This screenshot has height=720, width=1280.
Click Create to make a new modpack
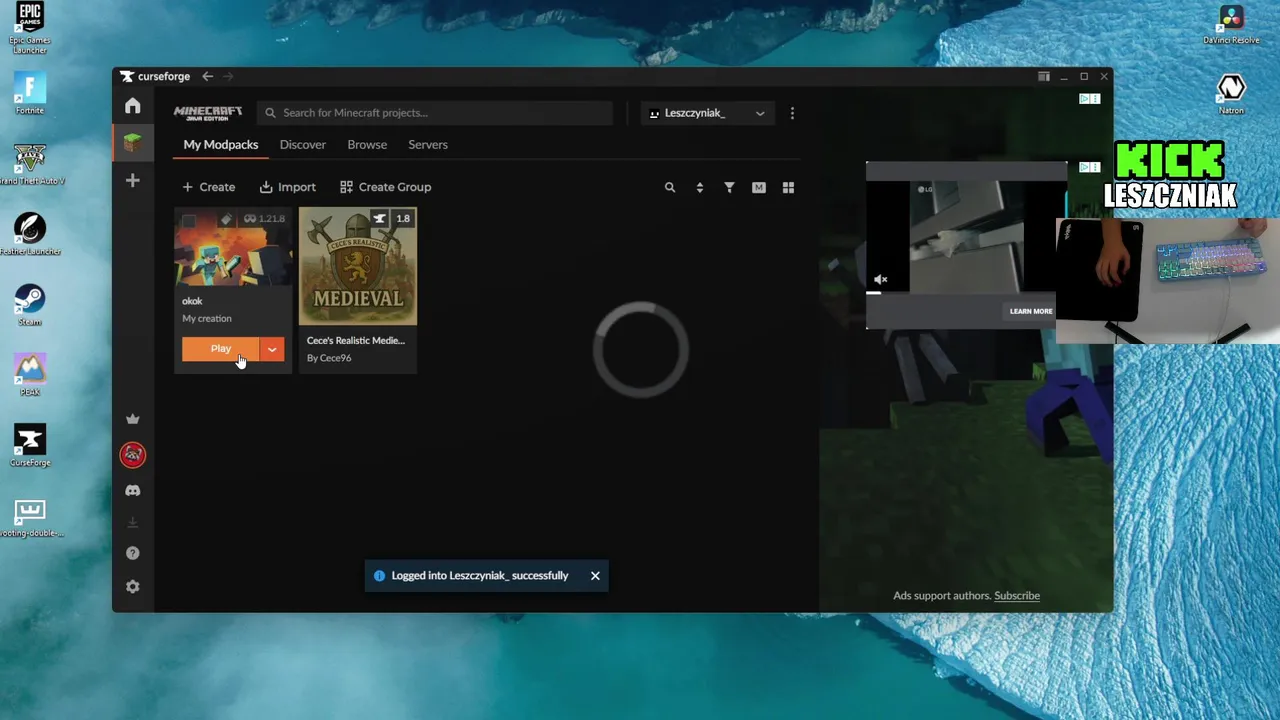[209, 187]
